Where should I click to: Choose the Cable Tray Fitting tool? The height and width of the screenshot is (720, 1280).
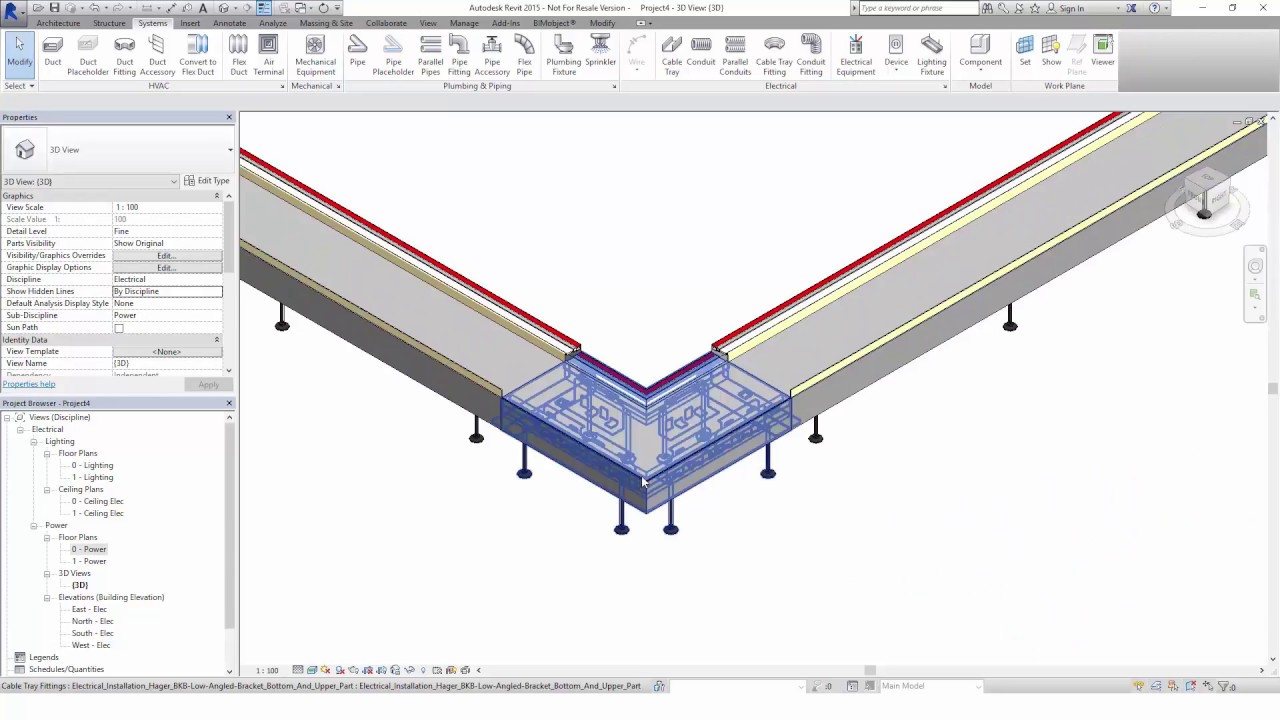(x=774, y=54)
